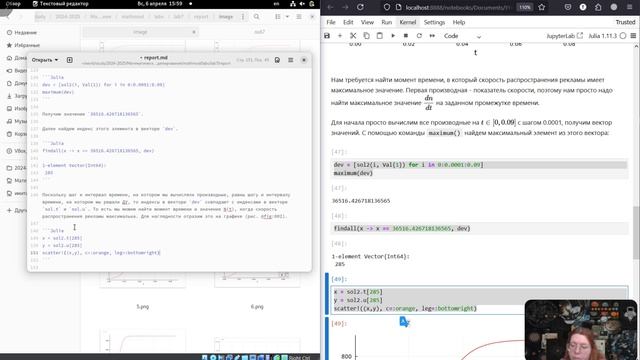Open the View menu in Jupyter

367,22
